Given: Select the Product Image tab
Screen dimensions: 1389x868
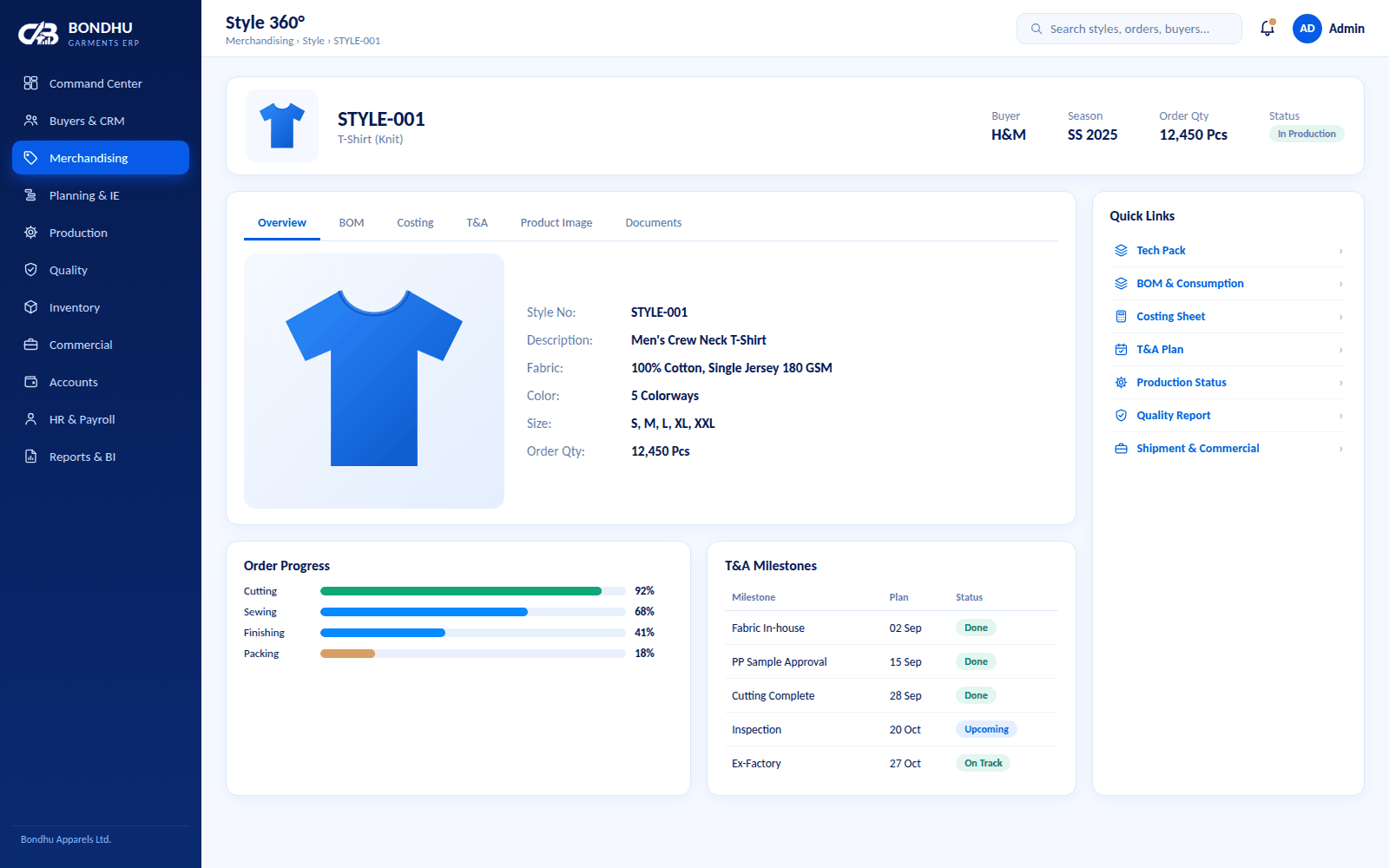Looking at the screenshot, I should (x=556, y=223).
